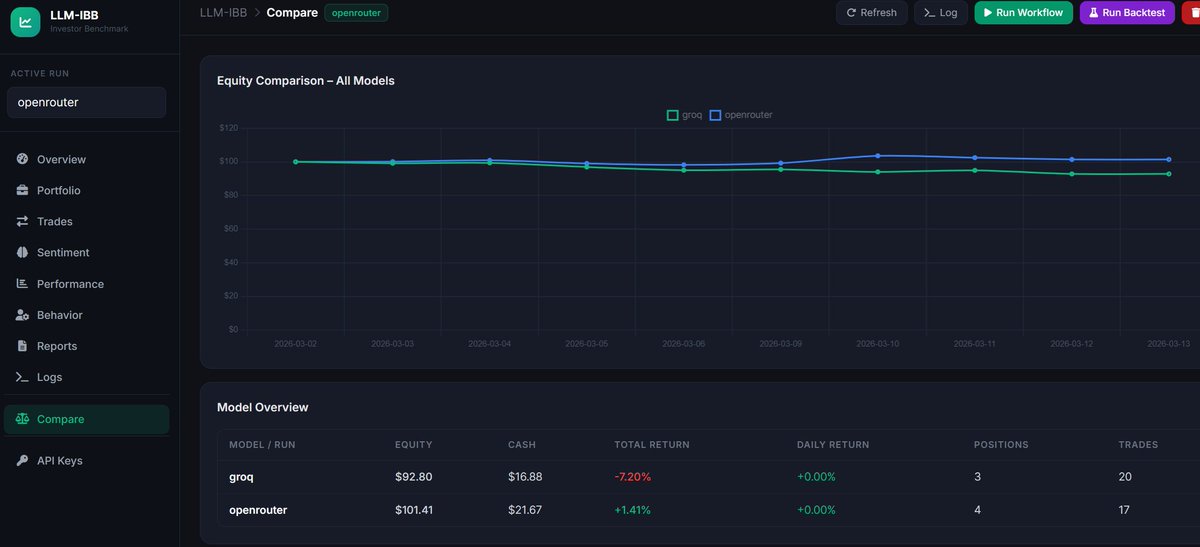This screenshot has height=547, width=1200.
Task: Click the Trades swap arrows icon
Action: tap(22, 221)
